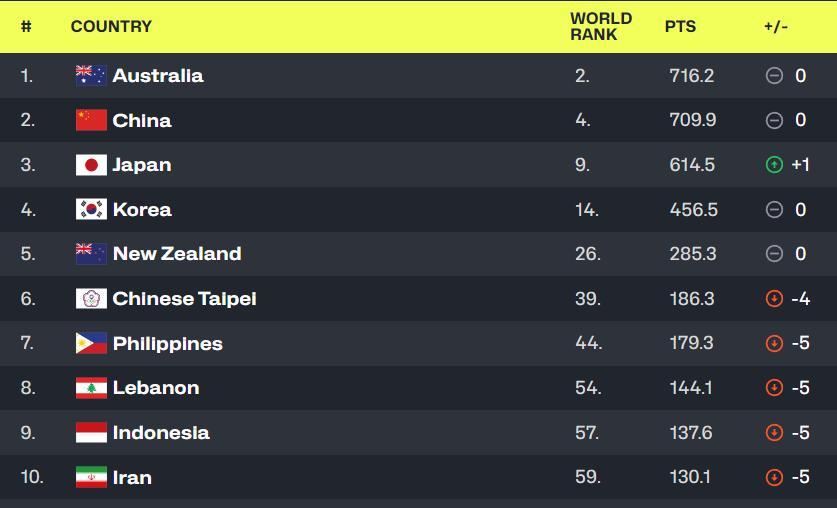Click Japan's green up-arrow rank change icon
837x508 pixels.
(774, 165)
